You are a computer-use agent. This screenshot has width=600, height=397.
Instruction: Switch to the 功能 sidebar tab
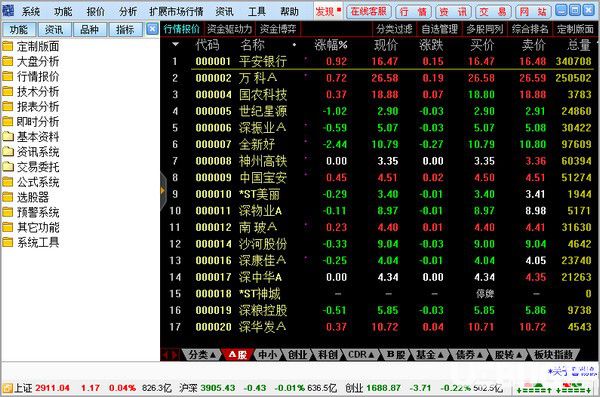click(19, 29)
